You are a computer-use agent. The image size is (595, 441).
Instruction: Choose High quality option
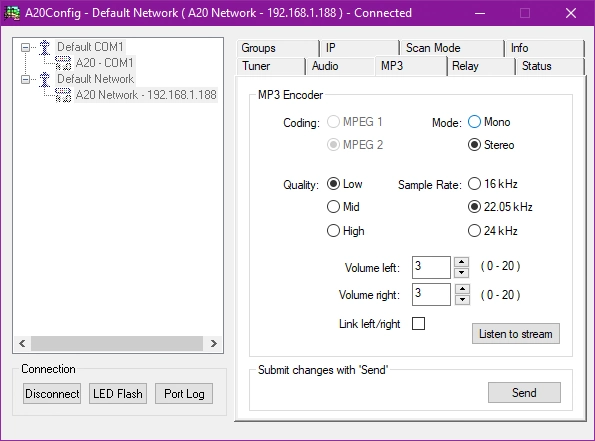333,231
